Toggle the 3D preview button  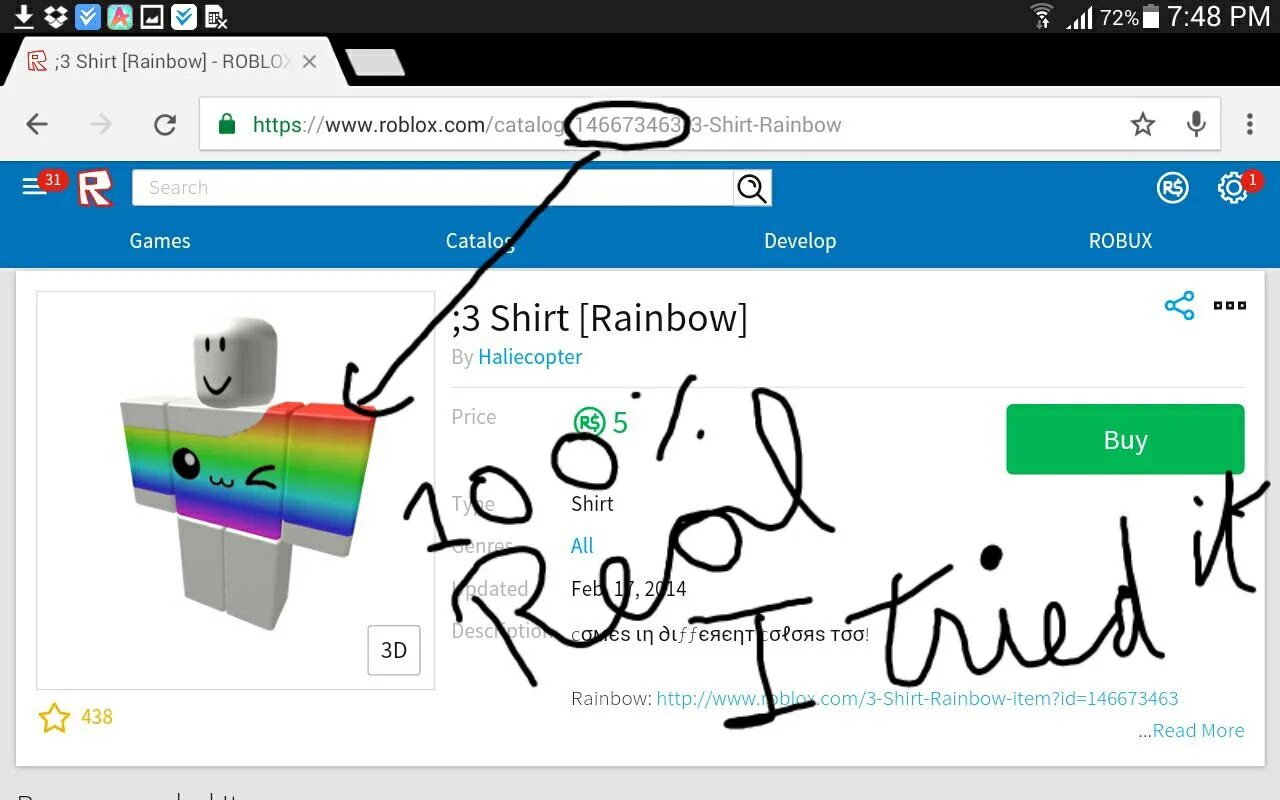[394, 650]
